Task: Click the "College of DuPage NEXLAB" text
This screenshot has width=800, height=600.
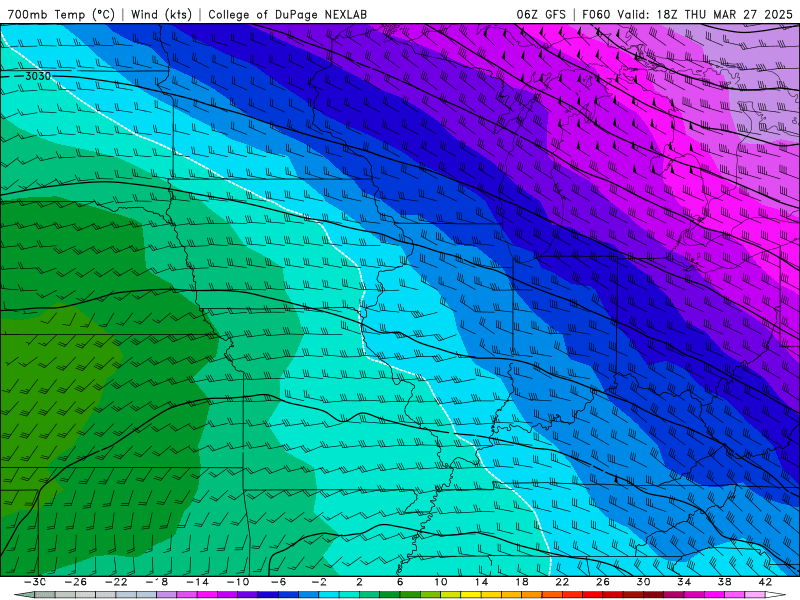Action: [287, 14]
